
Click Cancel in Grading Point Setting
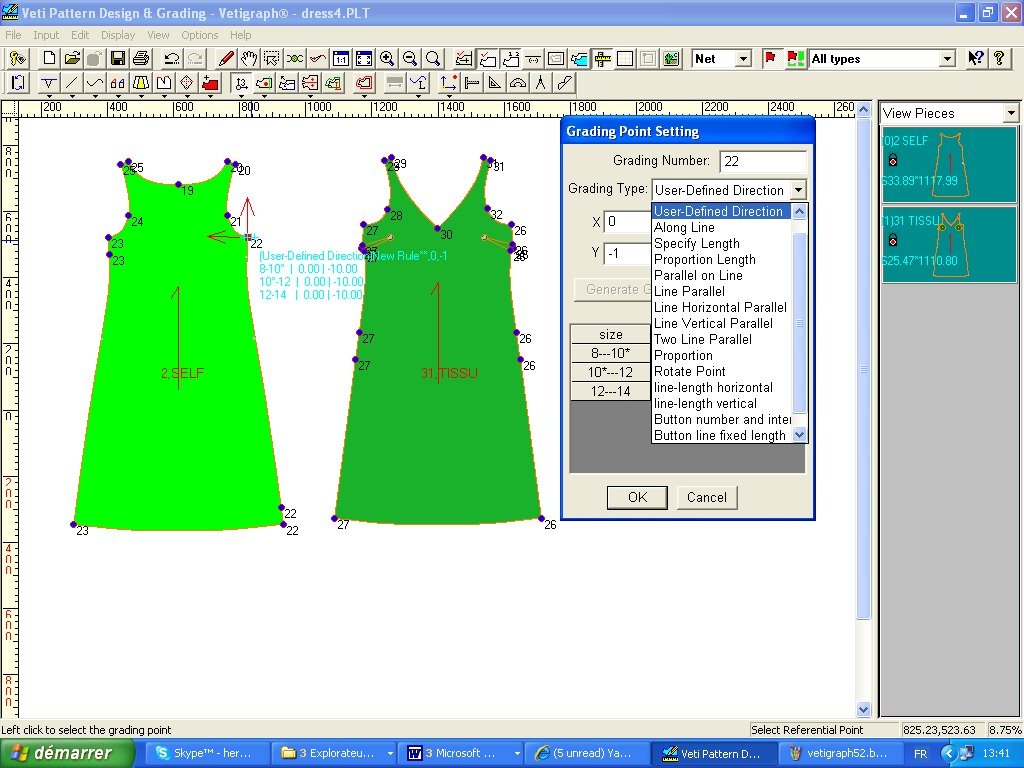tap(707, 497)
